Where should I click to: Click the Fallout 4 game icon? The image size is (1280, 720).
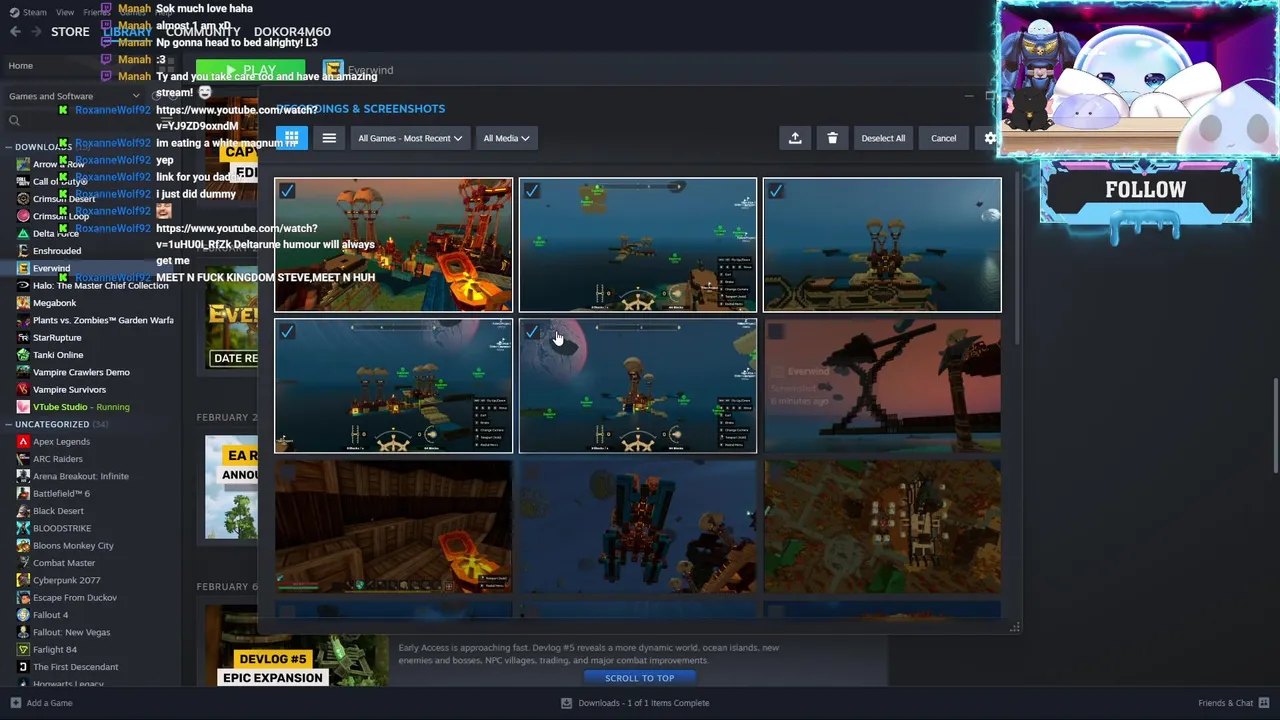click(23, 615)
